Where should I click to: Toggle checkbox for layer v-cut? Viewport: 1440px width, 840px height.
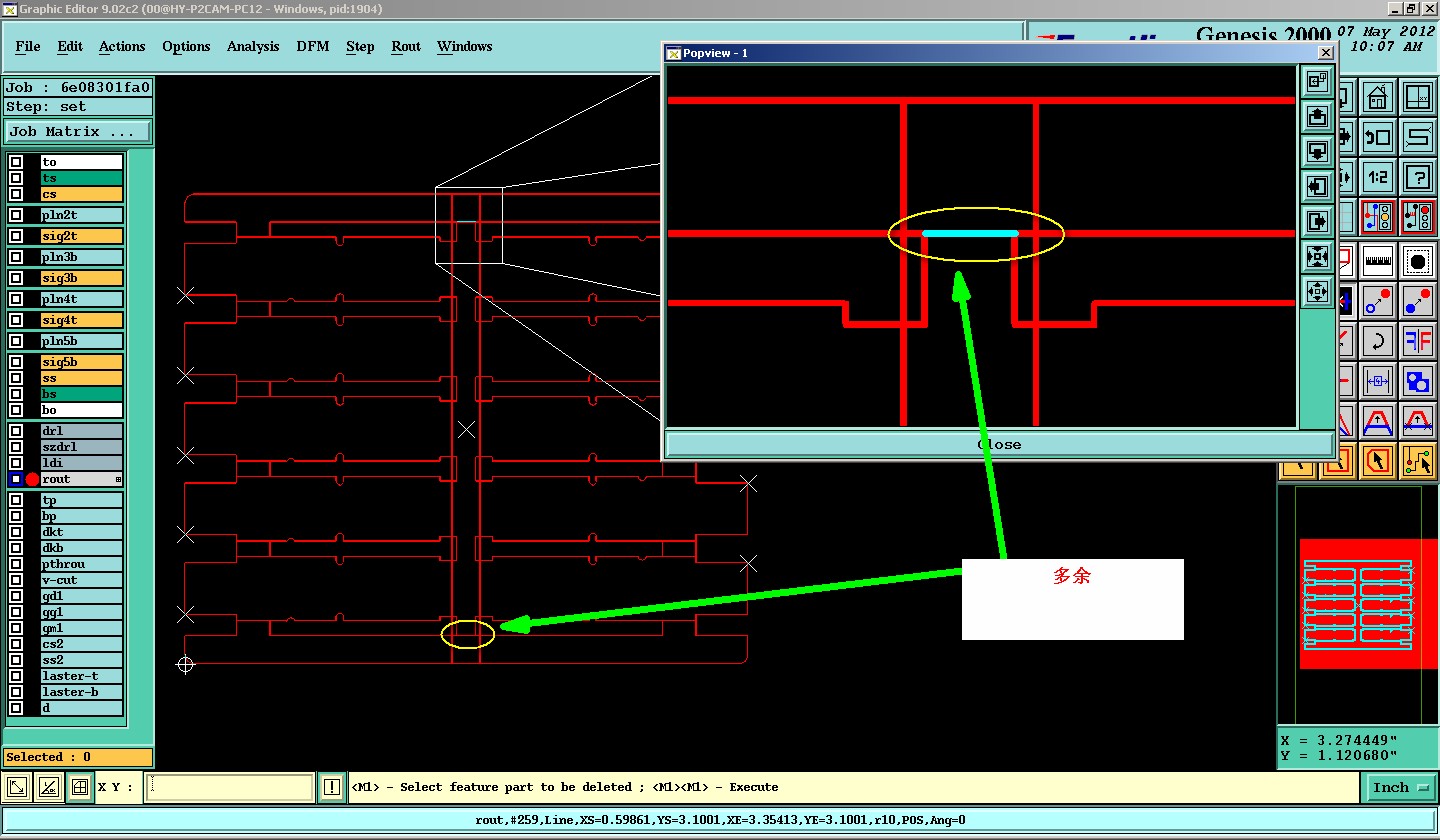click(16, 580)
